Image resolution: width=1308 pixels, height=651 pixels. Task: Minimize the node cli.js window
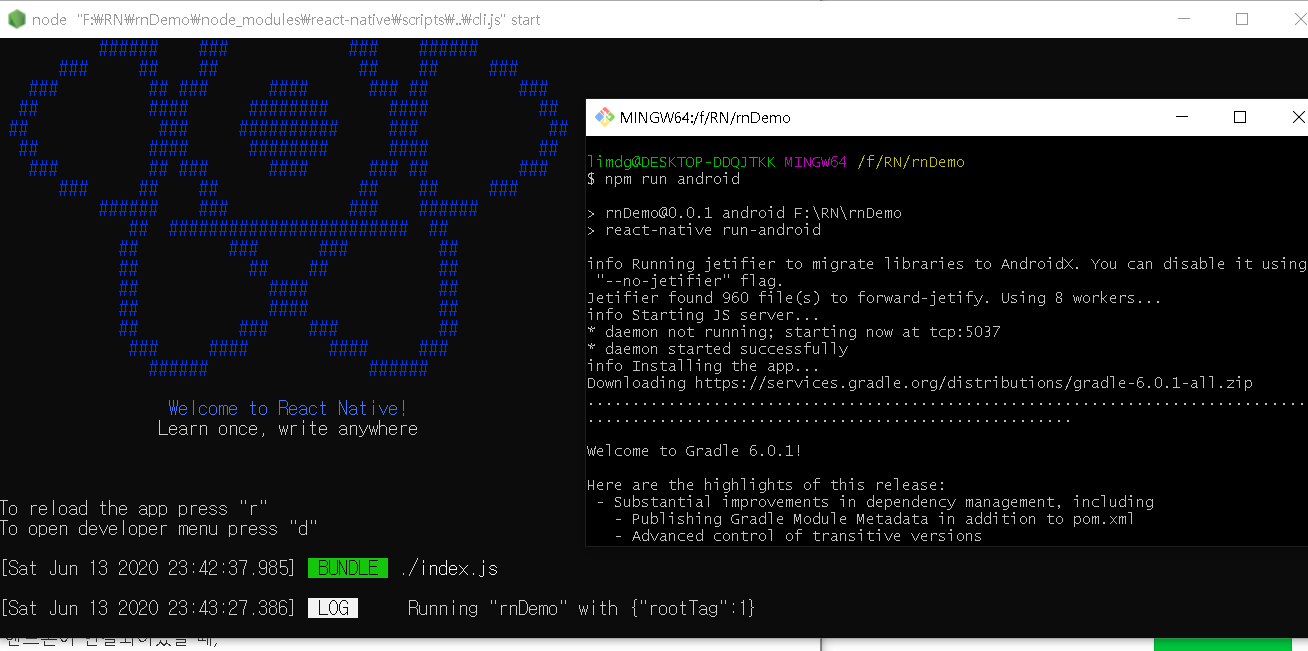click(1185, 19)
